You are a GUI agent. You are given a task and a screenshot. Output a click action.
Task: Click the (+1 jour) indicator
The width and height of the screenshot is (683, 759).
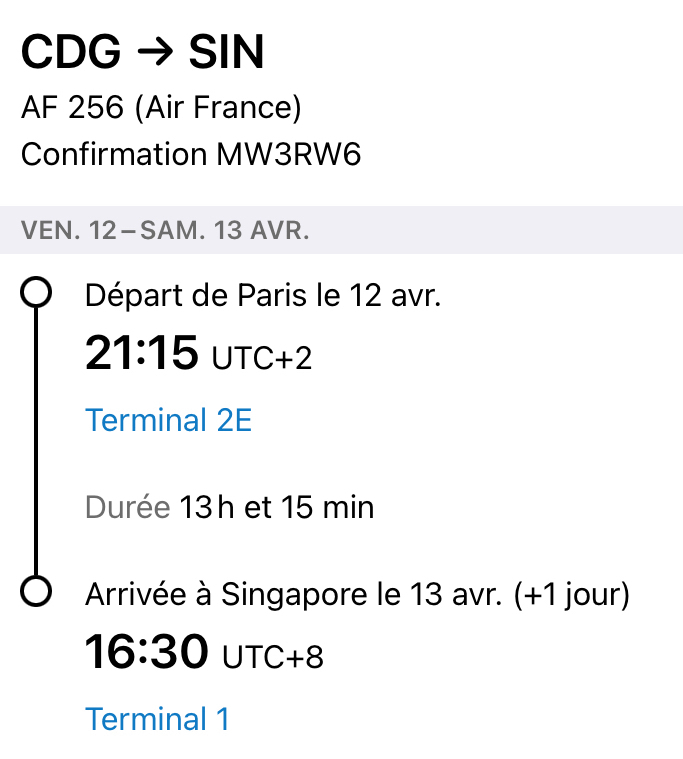tap(571, 595)
